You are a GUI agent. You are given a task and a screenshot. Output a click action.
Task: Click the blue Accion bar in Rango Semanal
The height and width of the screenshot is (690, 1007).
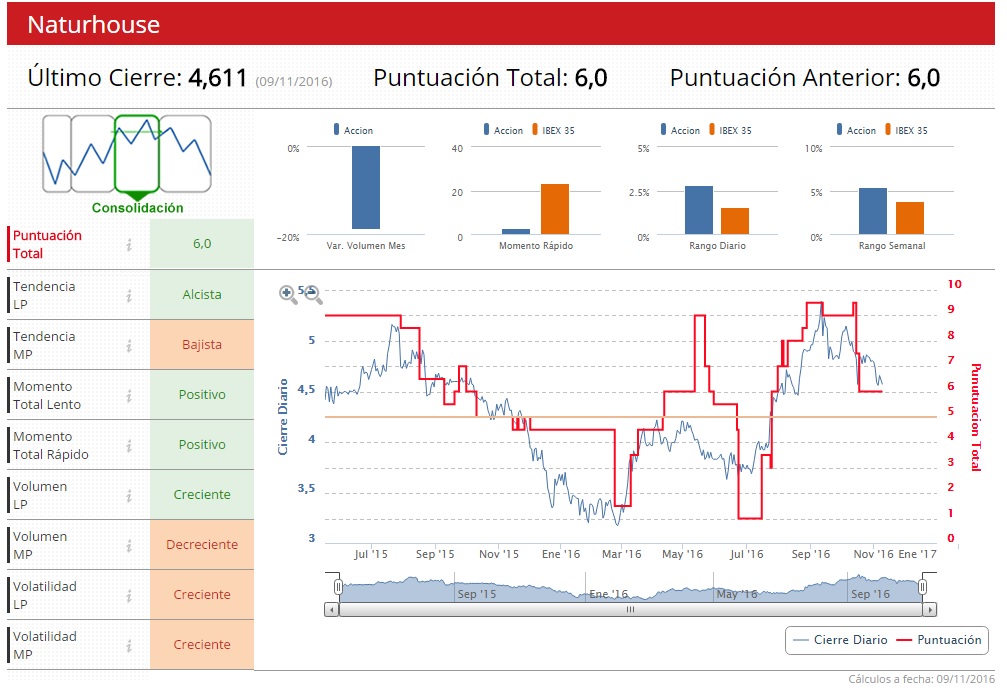pos(873,211)
